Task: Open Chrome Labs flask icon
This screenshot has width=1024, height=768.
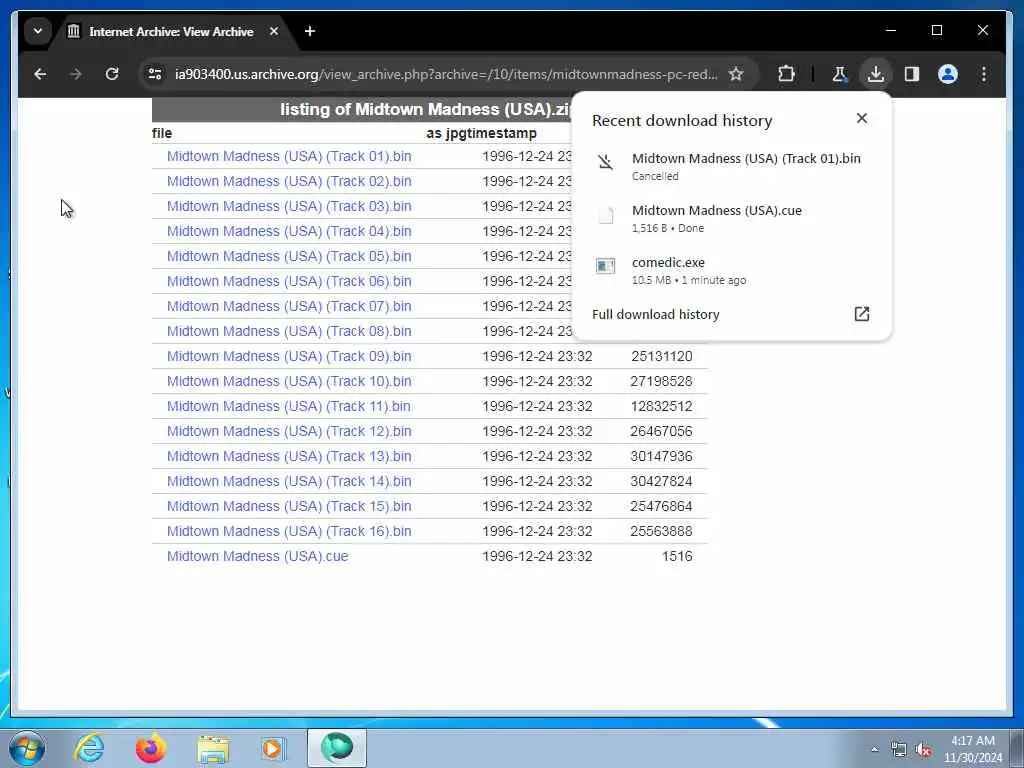Action: click(839, 74)
